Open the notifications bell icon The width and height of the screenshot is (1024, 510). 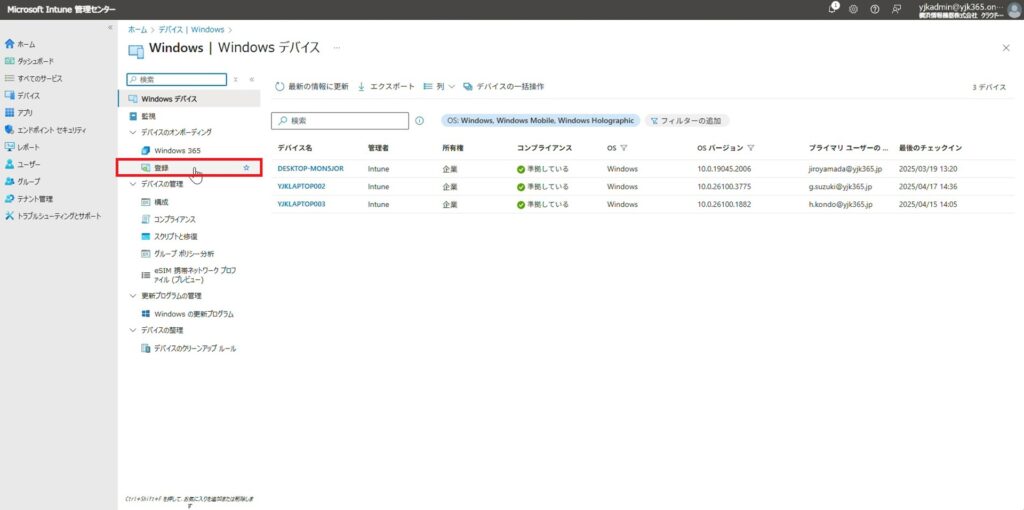[x=833, y=9]
